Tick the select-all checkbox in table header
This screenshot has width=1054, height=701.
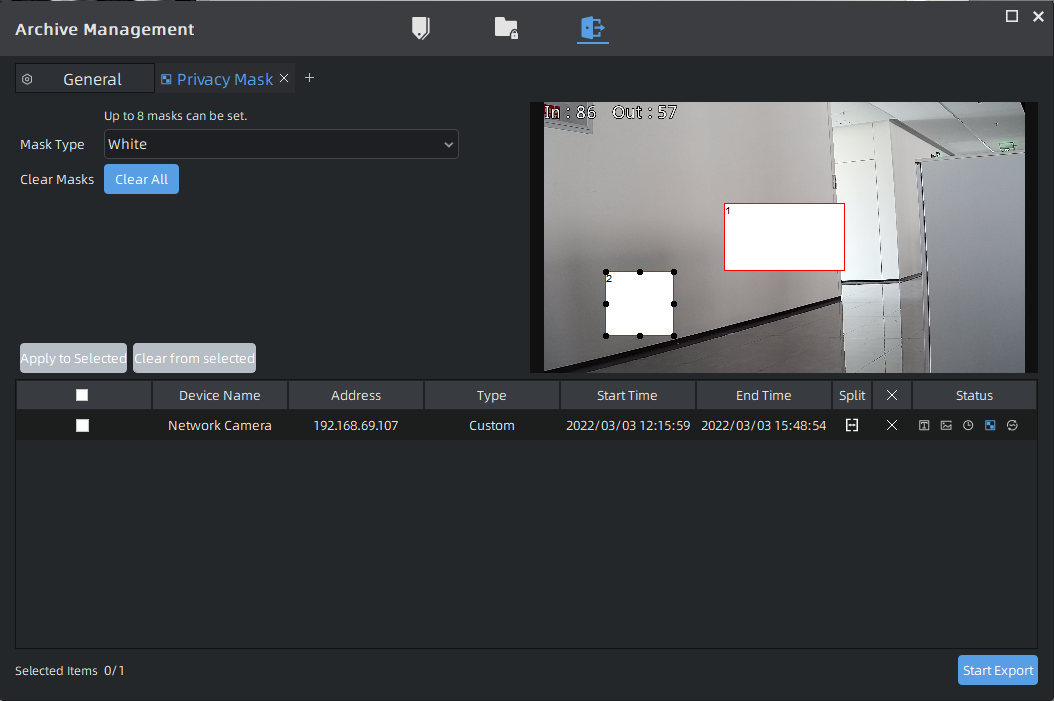point(82,395)
